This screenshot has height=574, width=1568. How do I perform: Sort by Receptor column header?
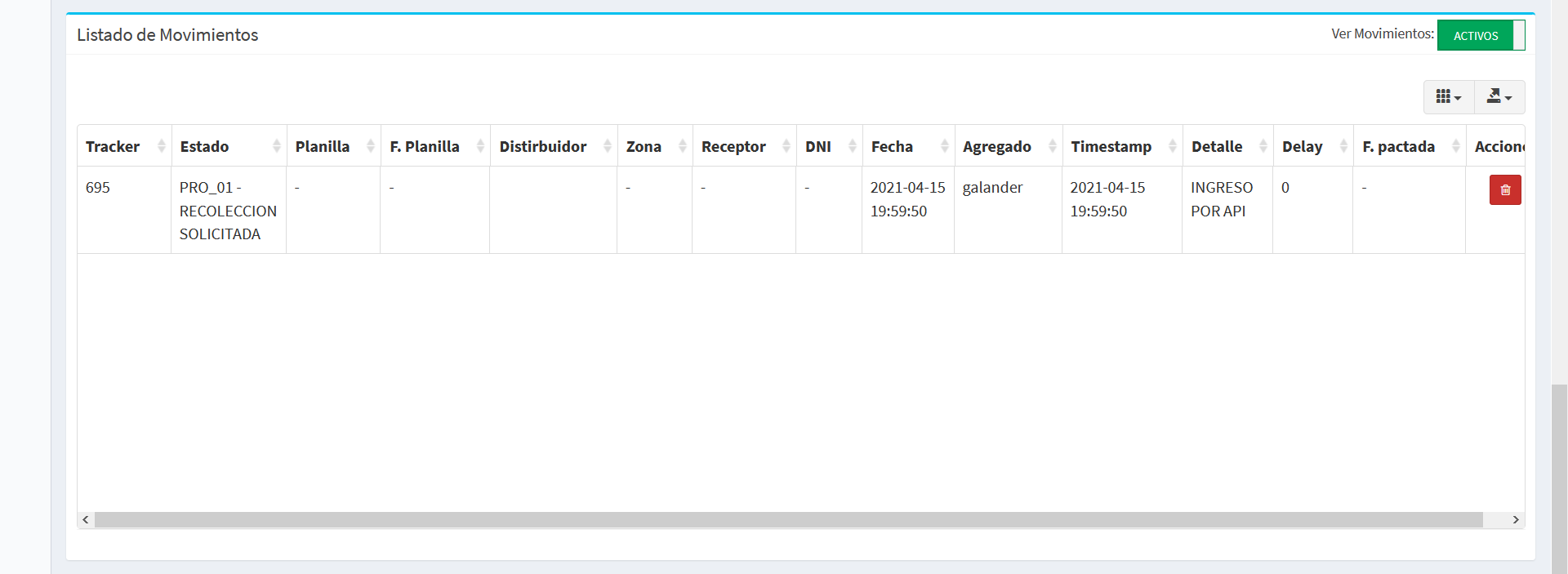[x=743, y=147]
